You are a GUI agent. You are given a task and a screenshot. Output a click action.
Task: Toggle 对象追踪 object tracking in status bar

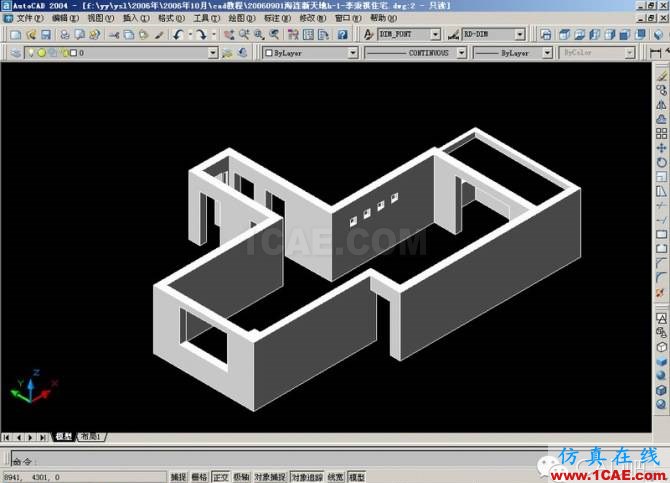point(307,477)
